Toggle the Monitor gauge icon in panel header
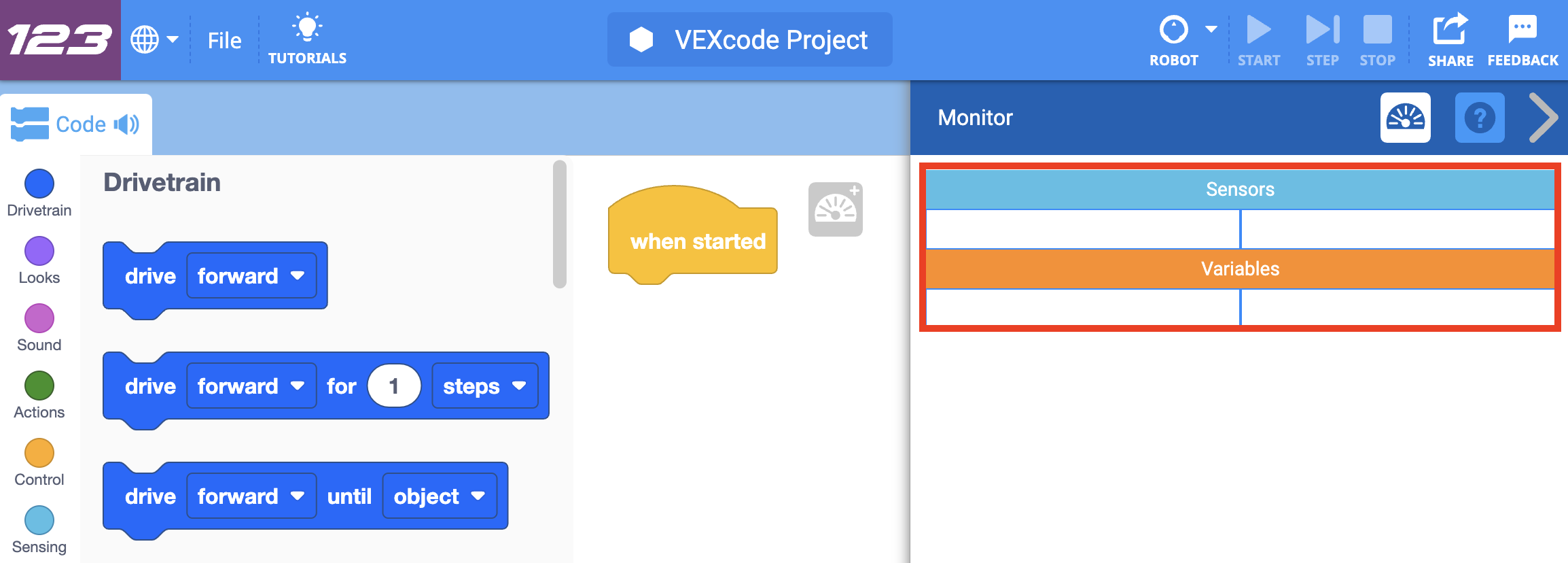1568x563 pixels. pyautogui.click(x=1406, y=118)
